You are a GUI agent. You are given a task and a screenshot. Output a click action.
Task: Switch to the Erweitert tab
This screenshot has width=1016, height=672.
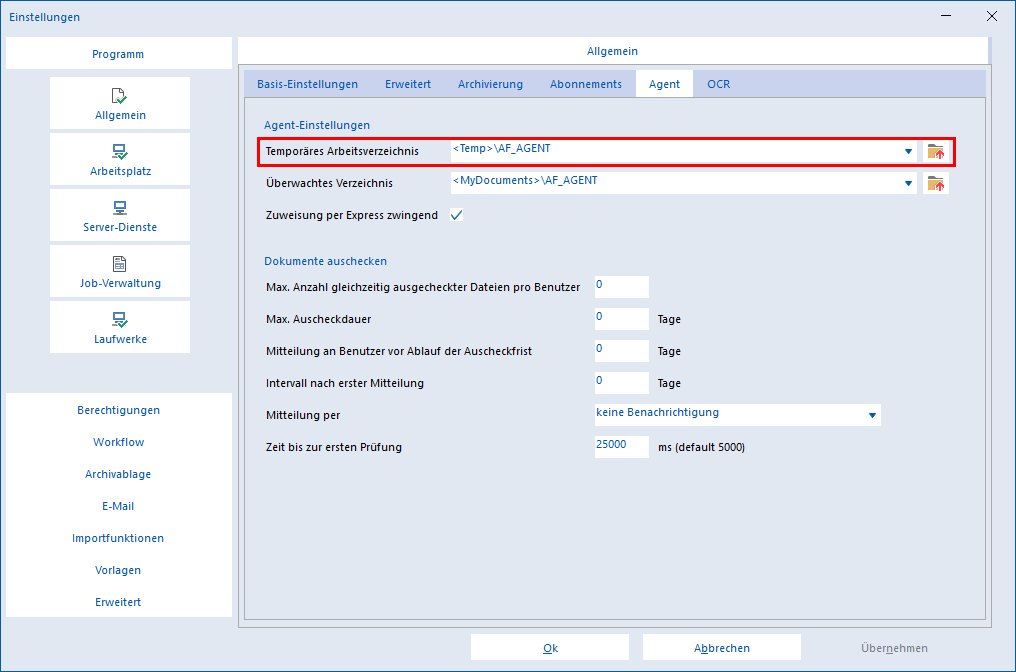(x=408, y=84)
